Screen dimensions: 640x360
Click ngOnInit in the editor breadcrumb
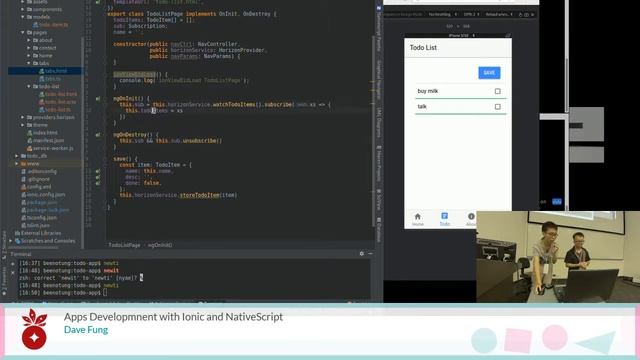[x=160, y=245]
